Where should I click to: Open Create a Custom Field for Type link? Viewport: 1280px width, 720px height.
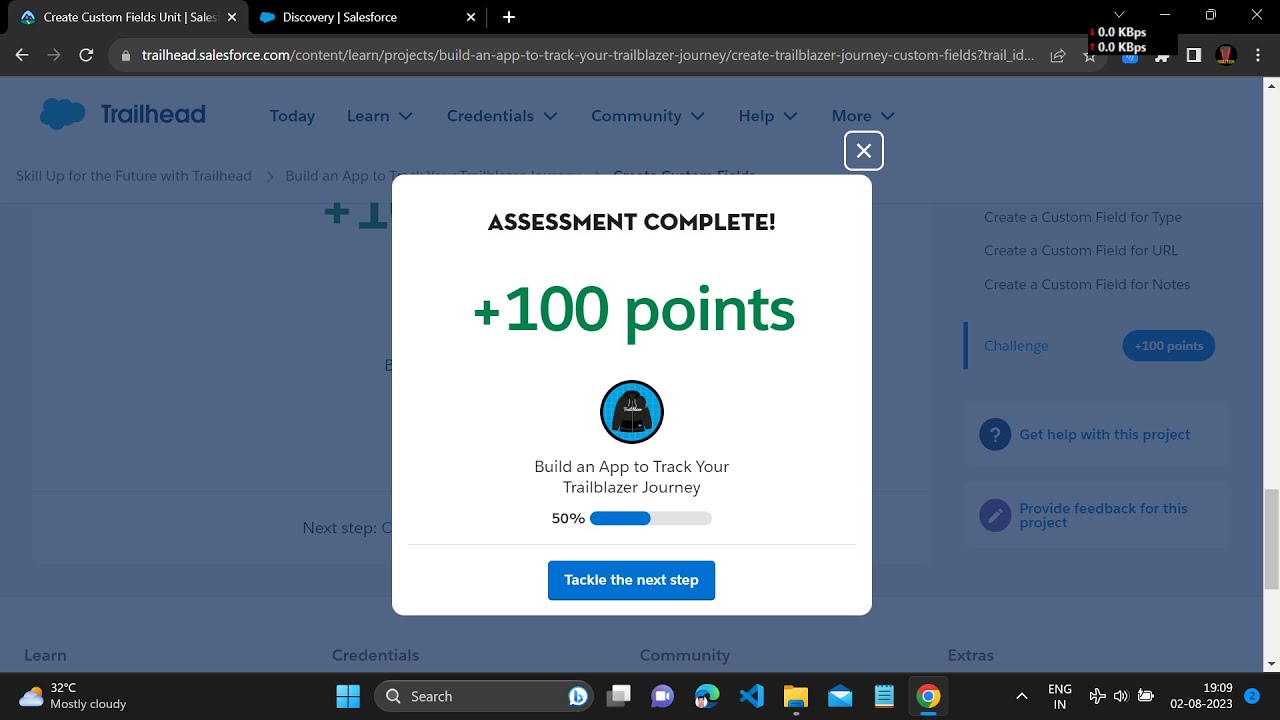[1083, 217]
